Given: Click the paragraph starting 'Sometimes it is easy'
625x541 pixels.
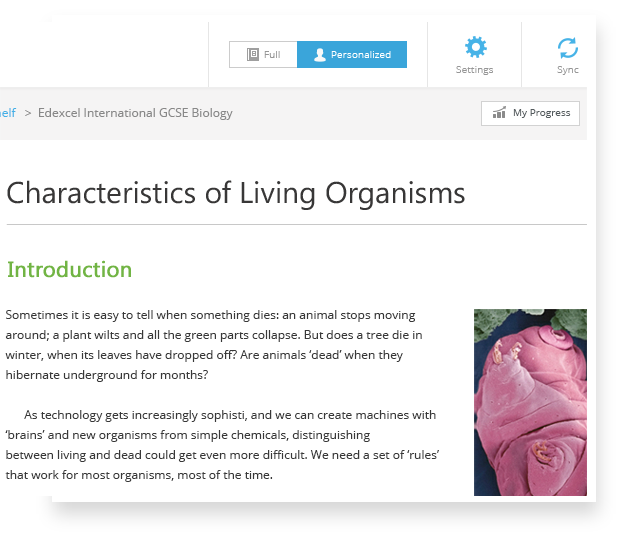Looking at the screenshot, I should coord(214,345).
